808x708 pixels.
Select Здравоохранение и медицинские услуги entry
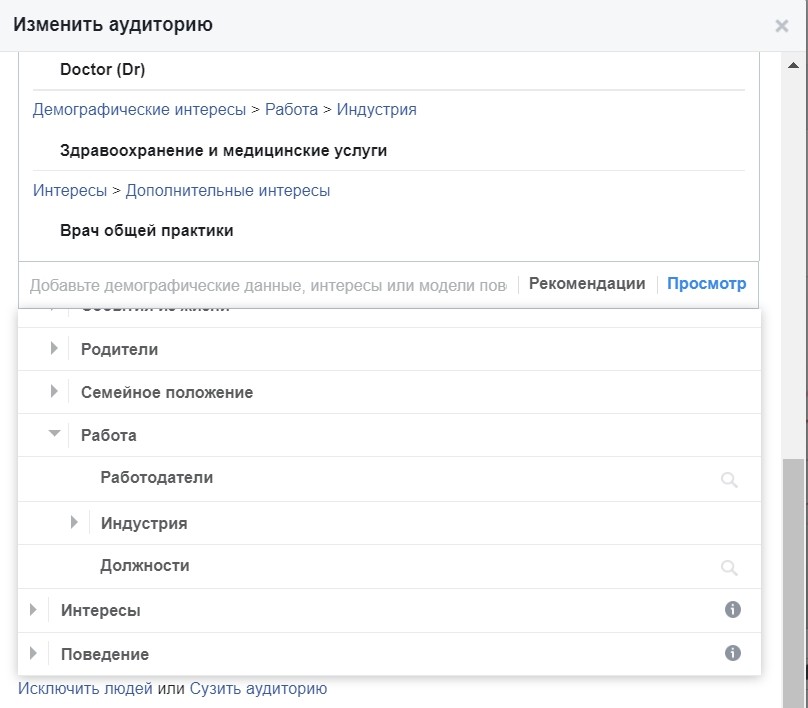point(223,150)
